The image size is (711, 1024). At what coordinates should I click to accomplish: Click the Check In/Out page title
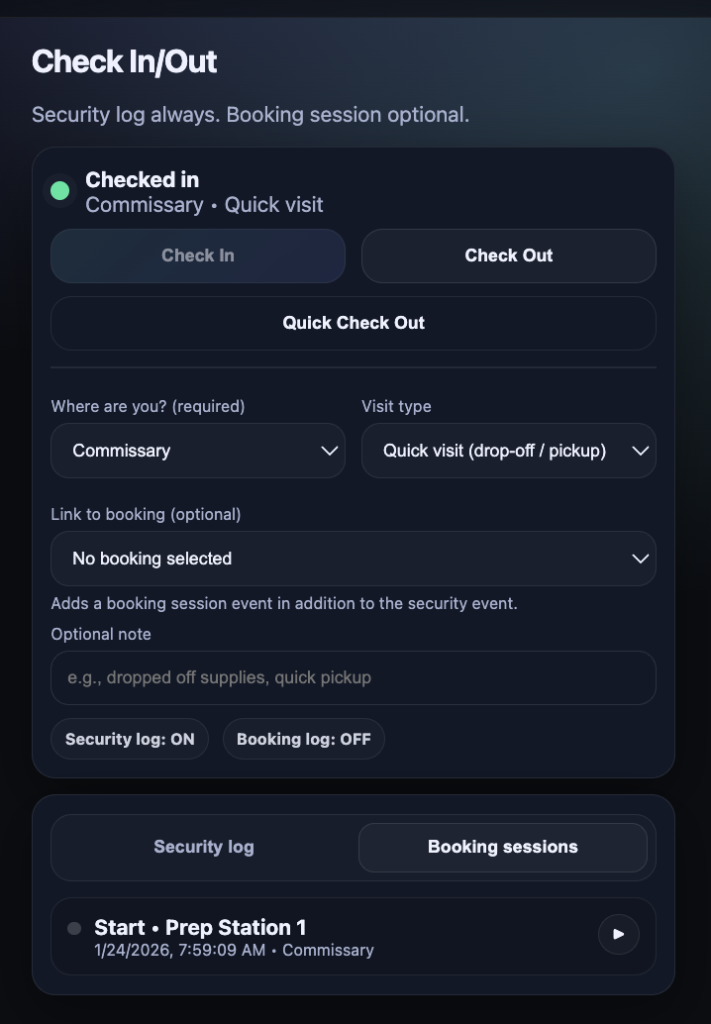coord(124,62)
